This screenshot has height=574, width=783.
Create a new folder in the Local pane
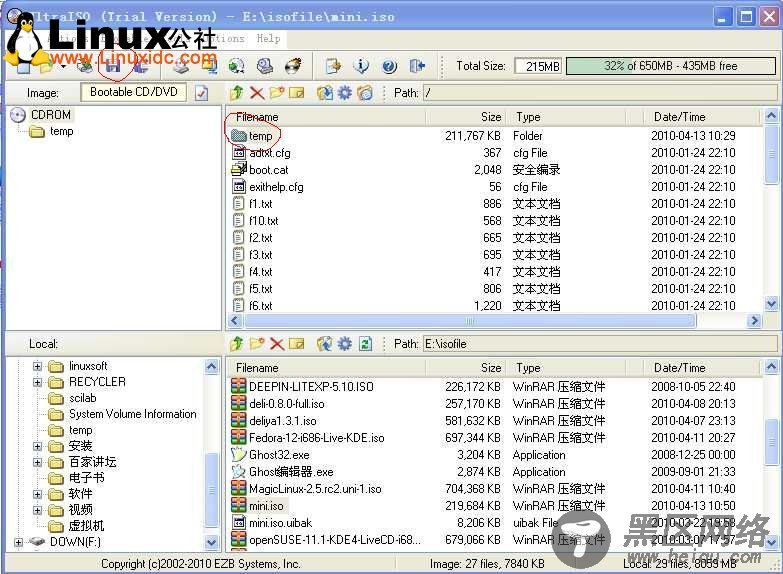tap(257, 344)
